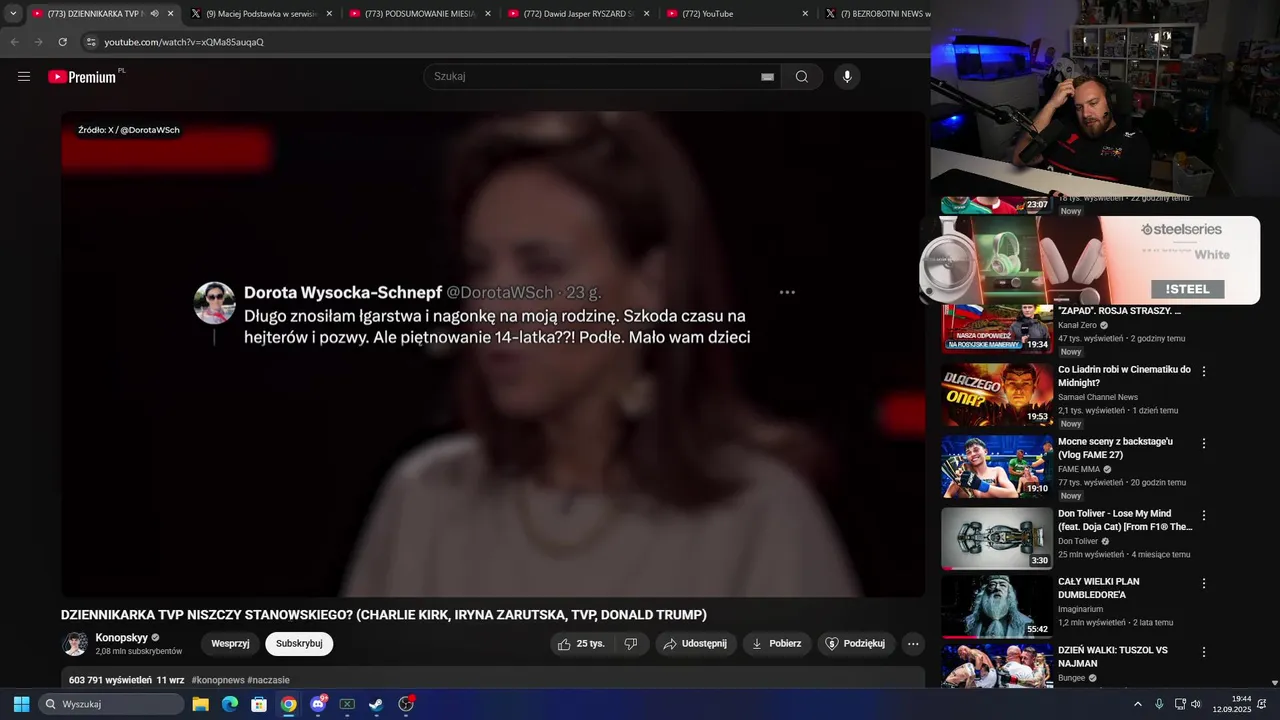Click Chrome icon in taskbar
1280x720 pixels.
288,704
